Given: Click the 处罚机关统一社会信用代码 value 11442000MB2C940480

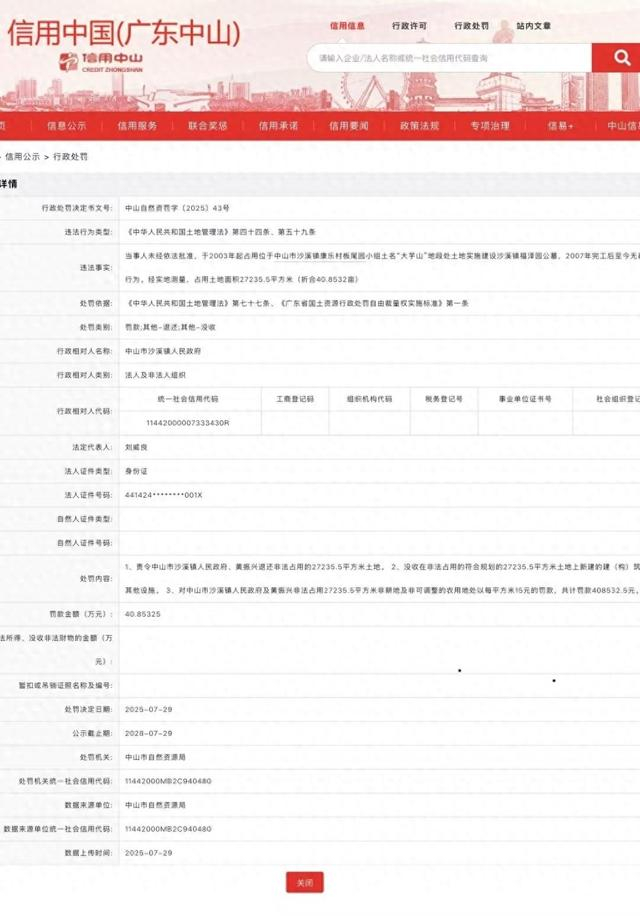Looking at the screenshot, I should pos(168,781).
